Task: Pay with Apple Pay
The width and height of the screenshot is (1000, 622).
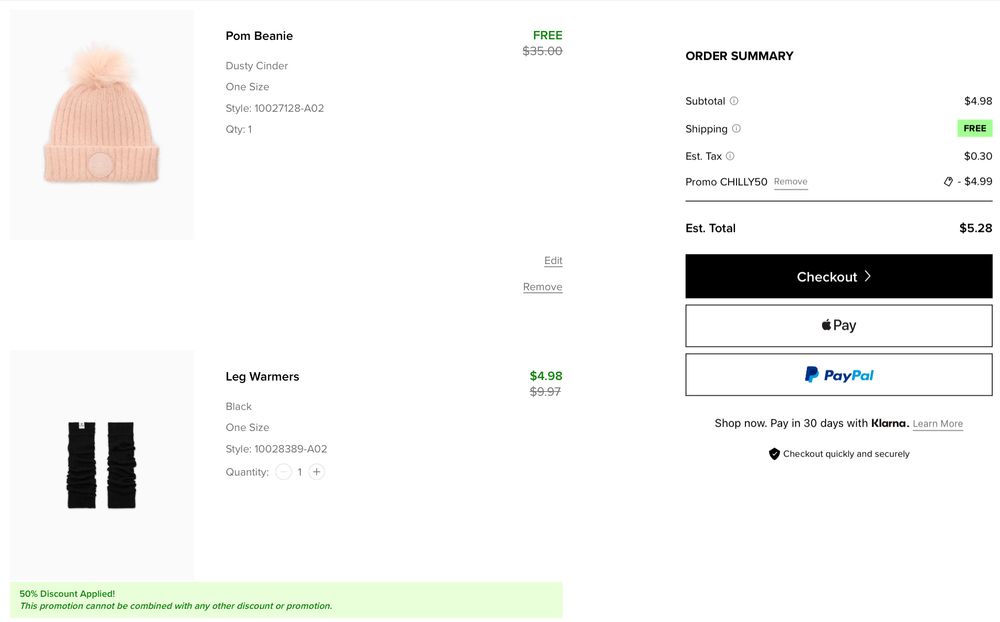Action: pyautogui.click(x=838, y=326)
